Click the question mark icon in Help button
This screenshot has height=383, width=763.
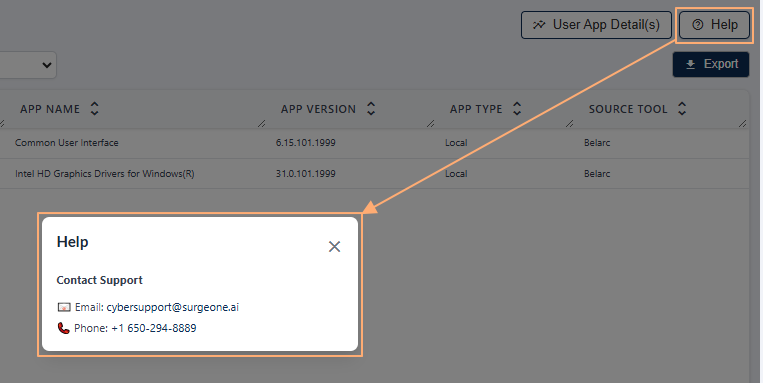698,25
